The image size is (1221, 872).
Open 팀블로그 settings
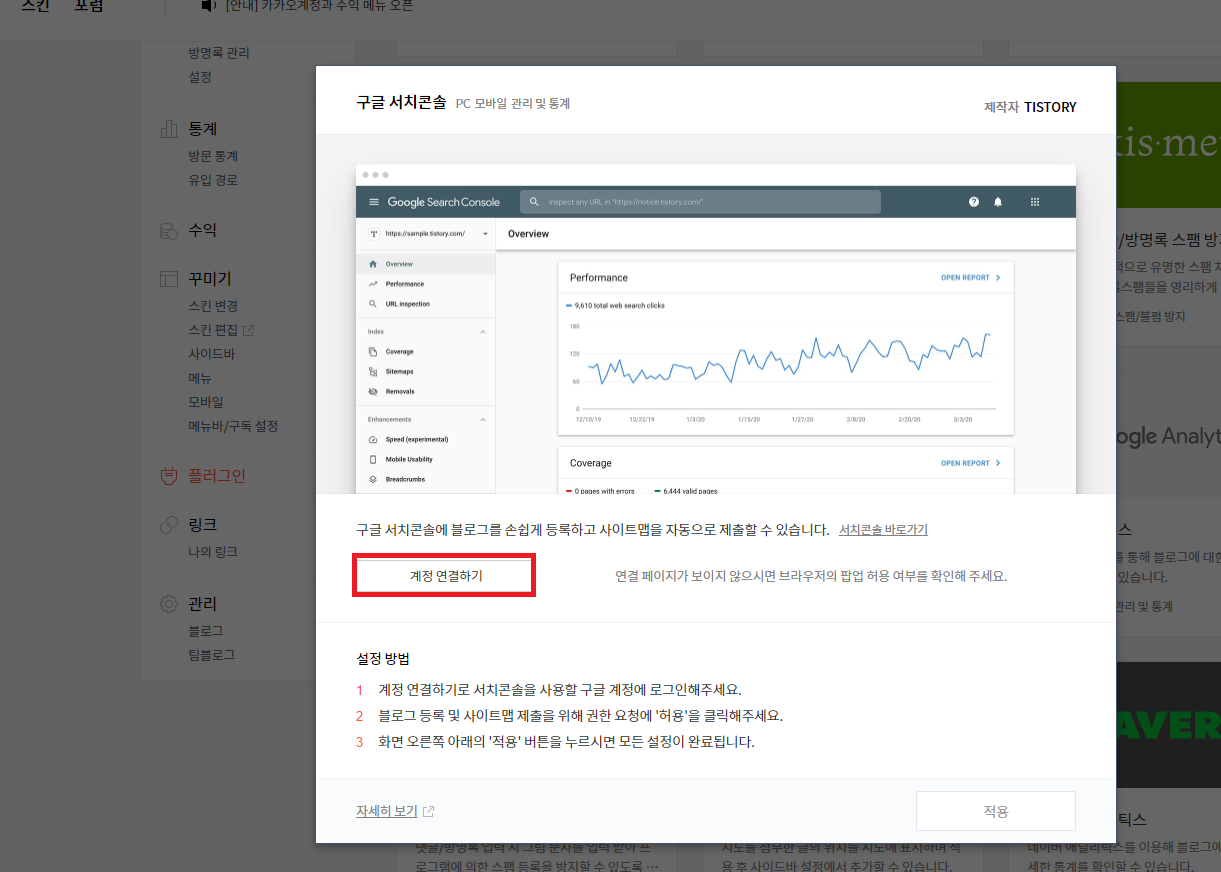click(212, 655)
